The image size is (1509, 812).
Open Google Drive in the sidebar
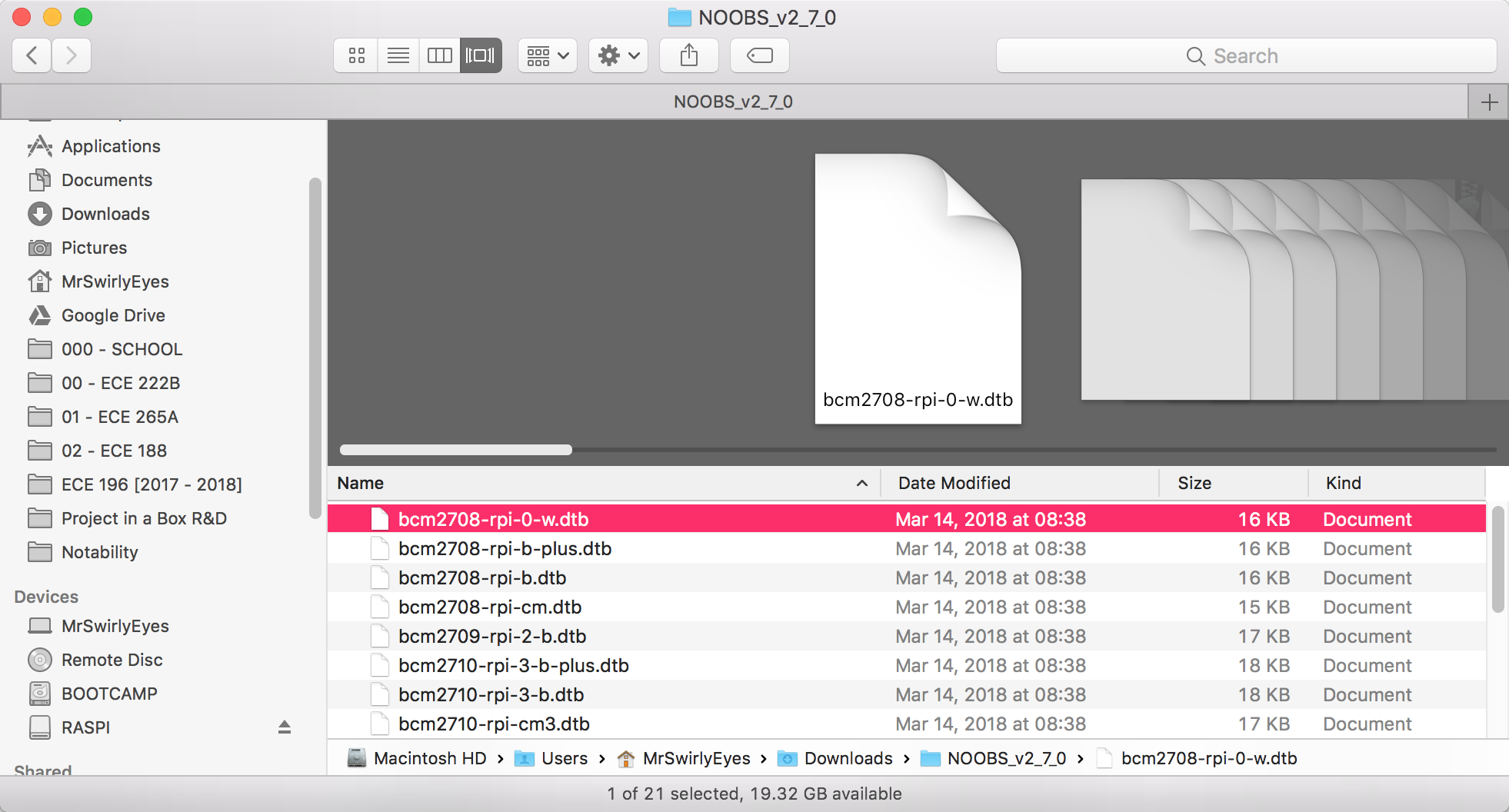point(113,315)
